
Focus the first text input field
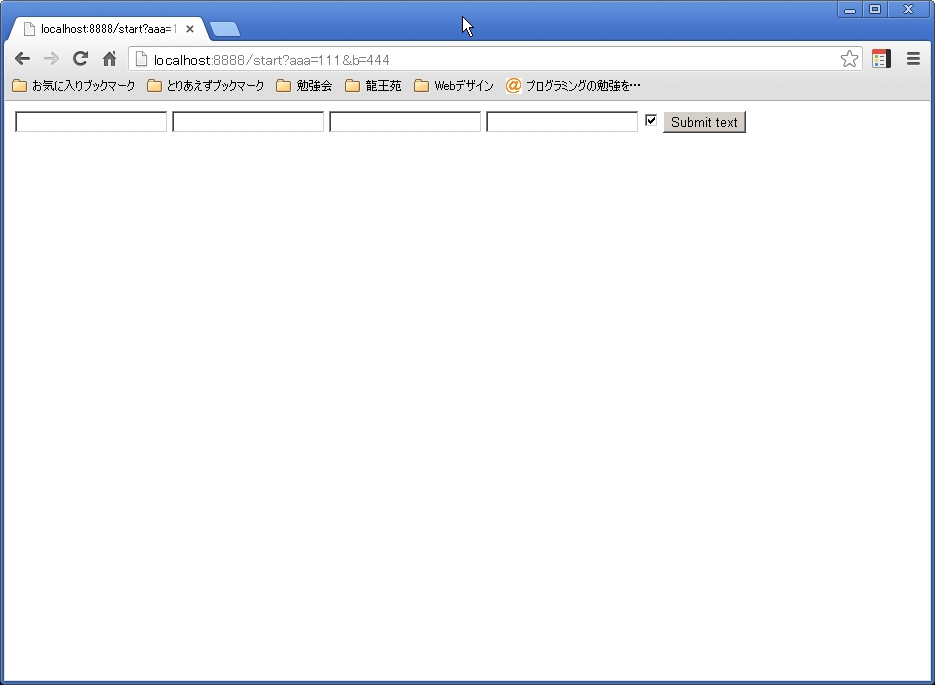pos(91,122)
